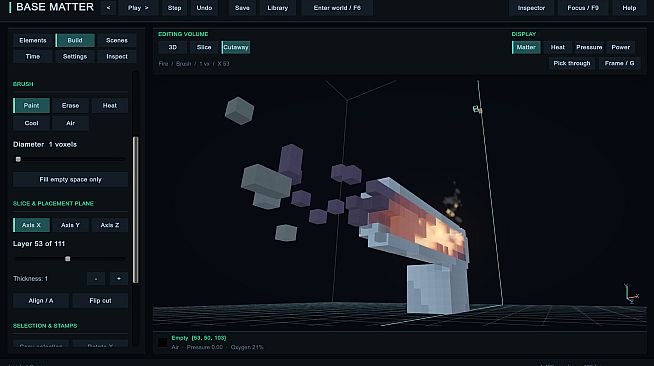654x366 pixels.
Task: Open the Scenes tab
Action: click(x=117, y=40)
